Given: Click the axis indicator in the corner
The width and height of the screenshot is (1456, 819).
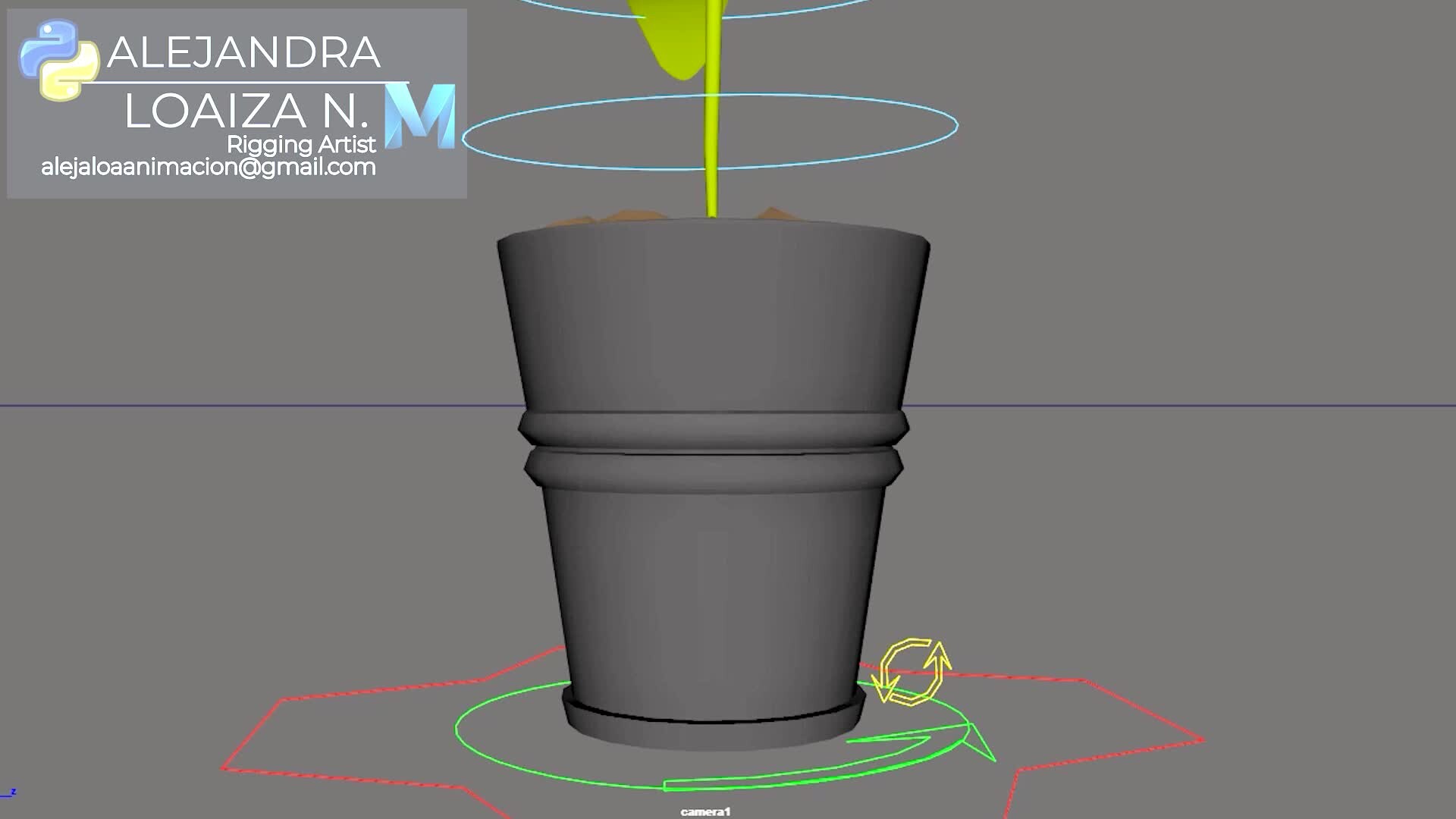Looking at the screenshot, I should [x=9, y=793].
